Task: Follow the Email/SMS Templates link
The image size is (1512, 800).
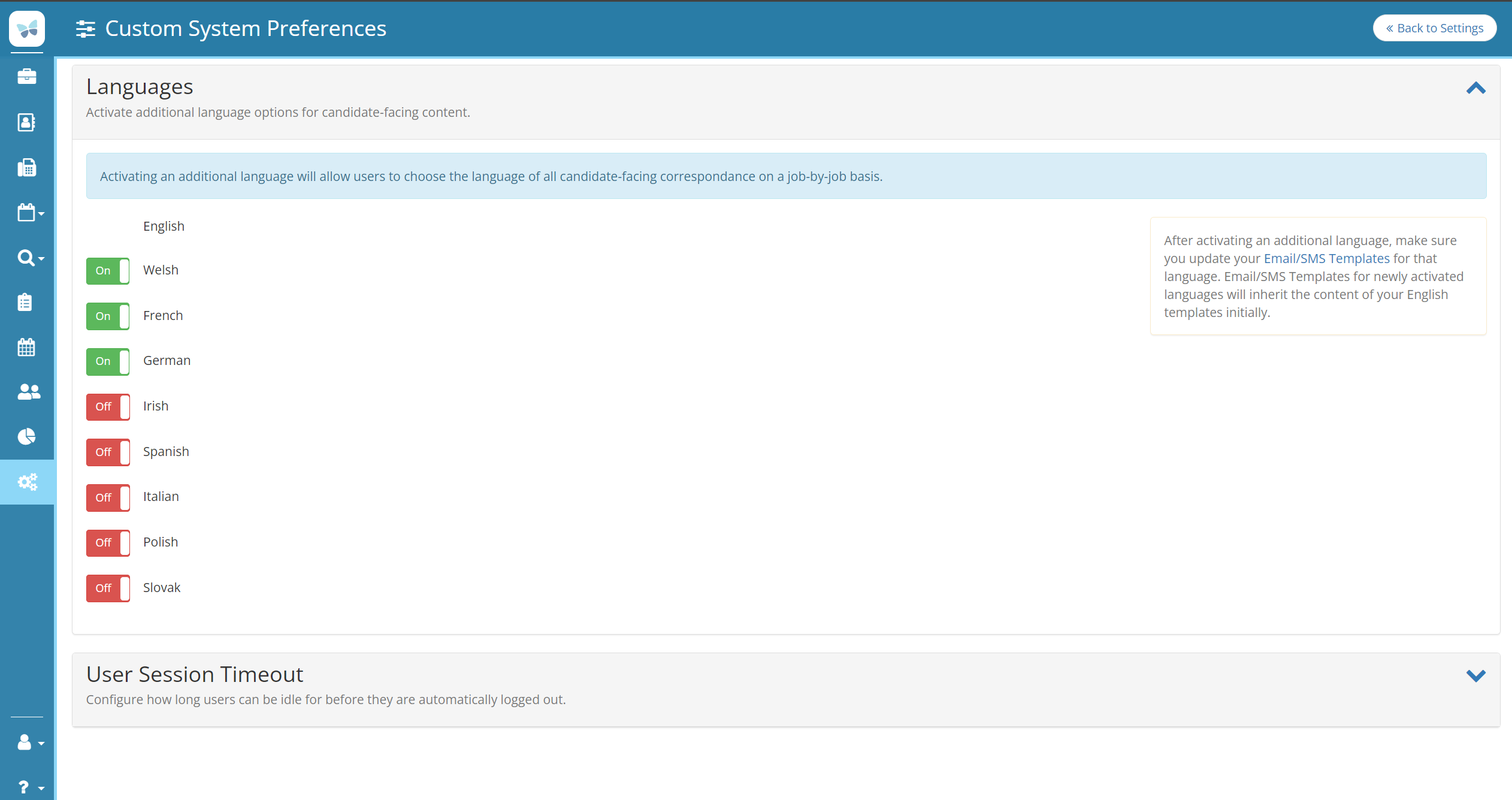Action: tap(1326, 258)
